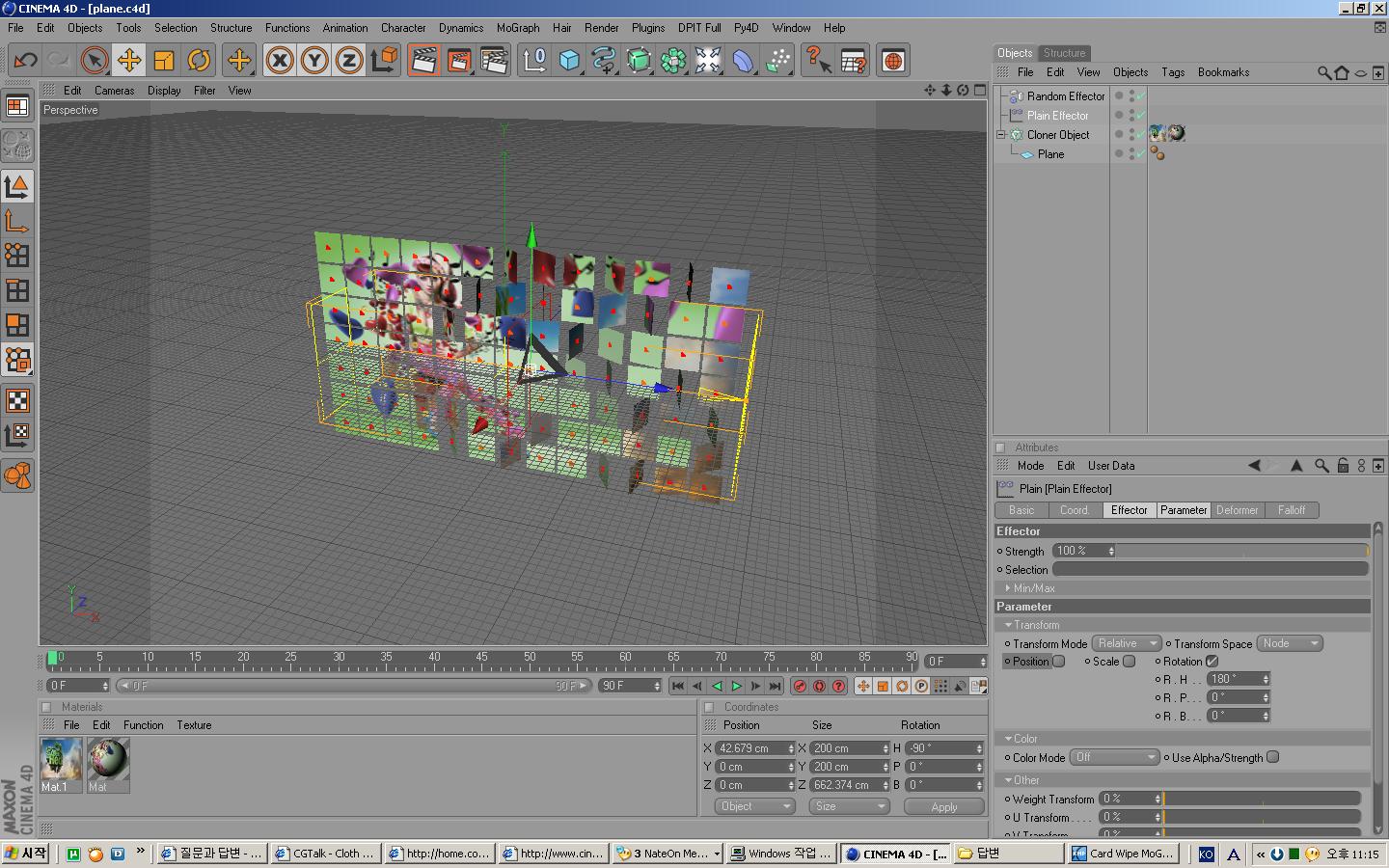Screen dimensions: 1389x868
Task: Open the web browser globe icon
Action: point(893,60)
